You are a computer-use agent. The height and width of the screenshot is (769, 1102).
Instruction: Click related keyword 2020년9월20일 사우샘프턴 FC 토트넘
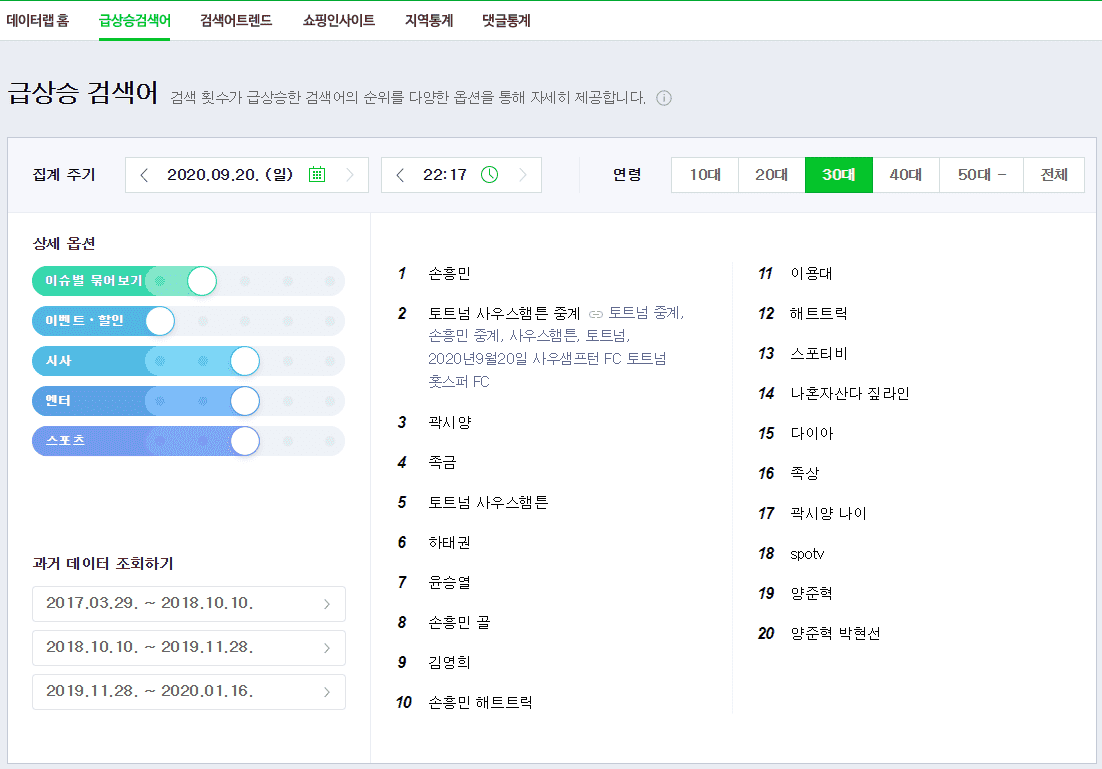(547, 358)
